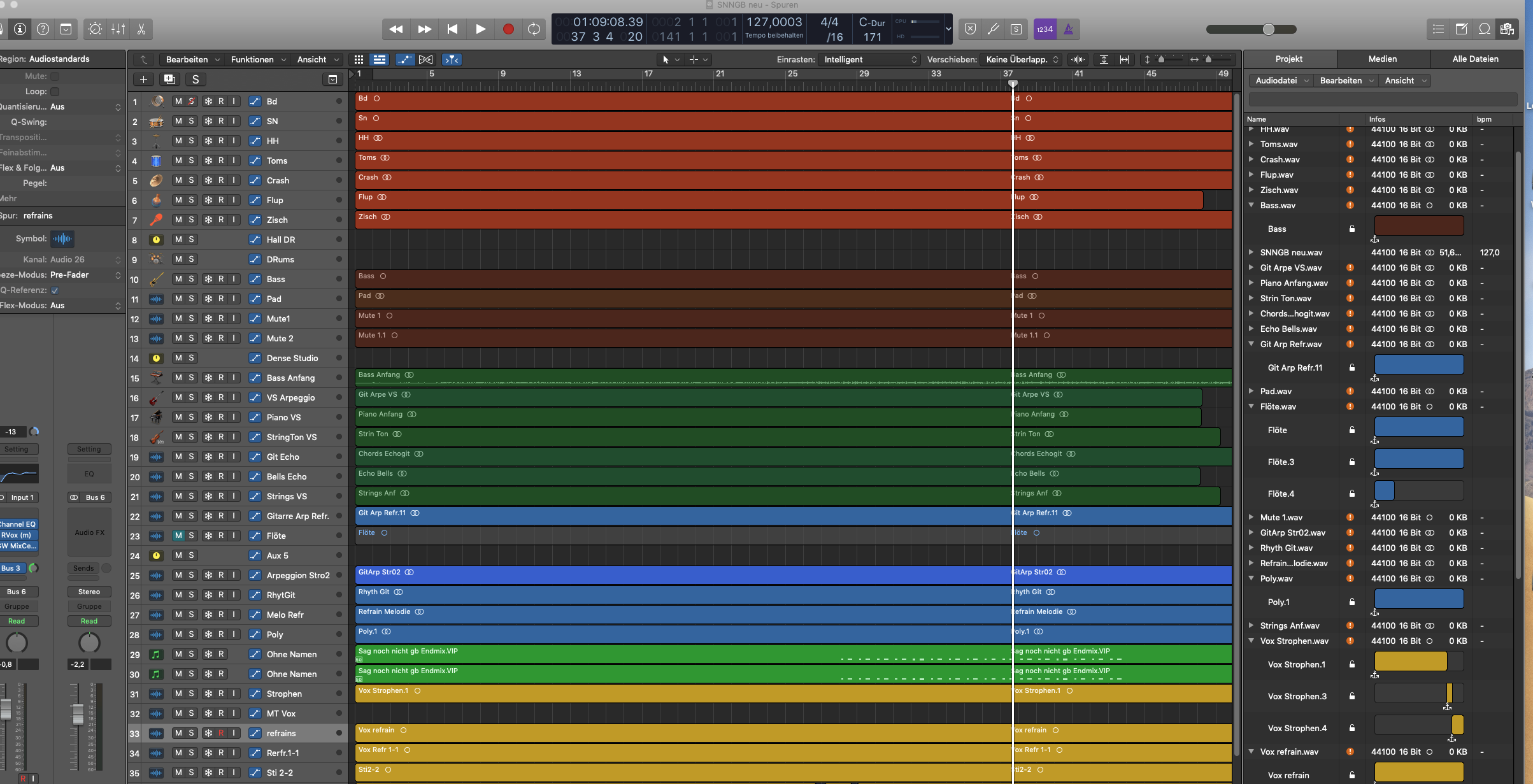Open the Scissors editors button
1533x784 pixels.
(x=141, y=29)
